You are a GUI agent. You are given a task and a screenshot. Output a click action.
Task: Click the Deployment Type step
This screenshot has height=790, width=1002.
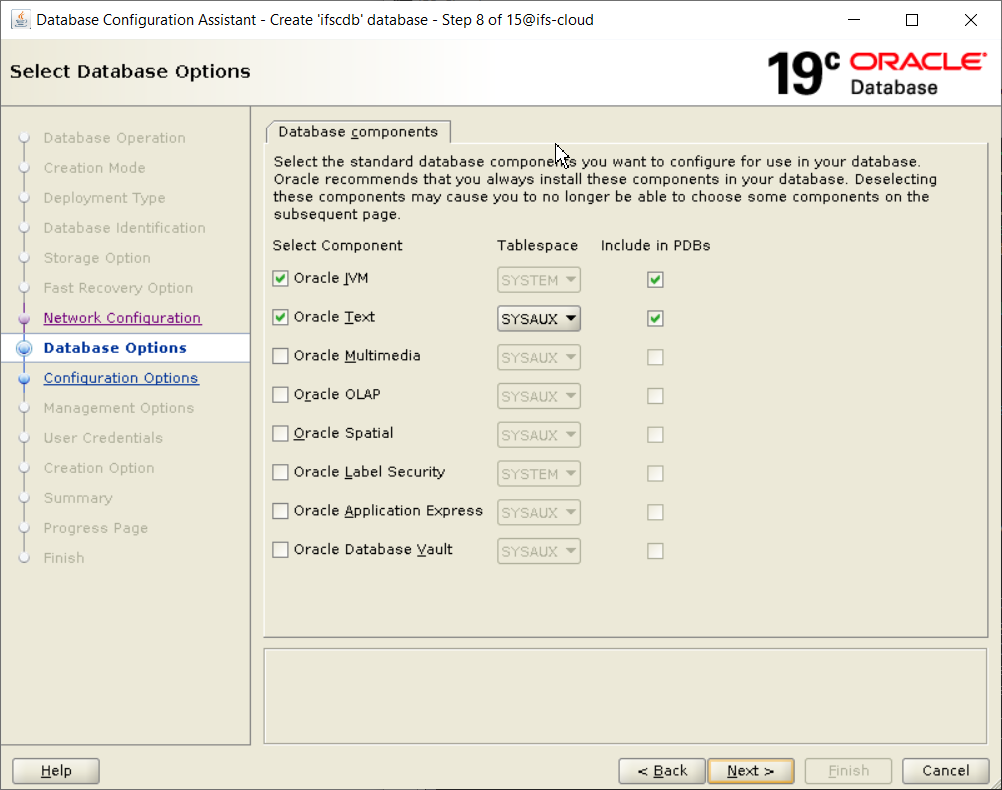tap(104, 198)
